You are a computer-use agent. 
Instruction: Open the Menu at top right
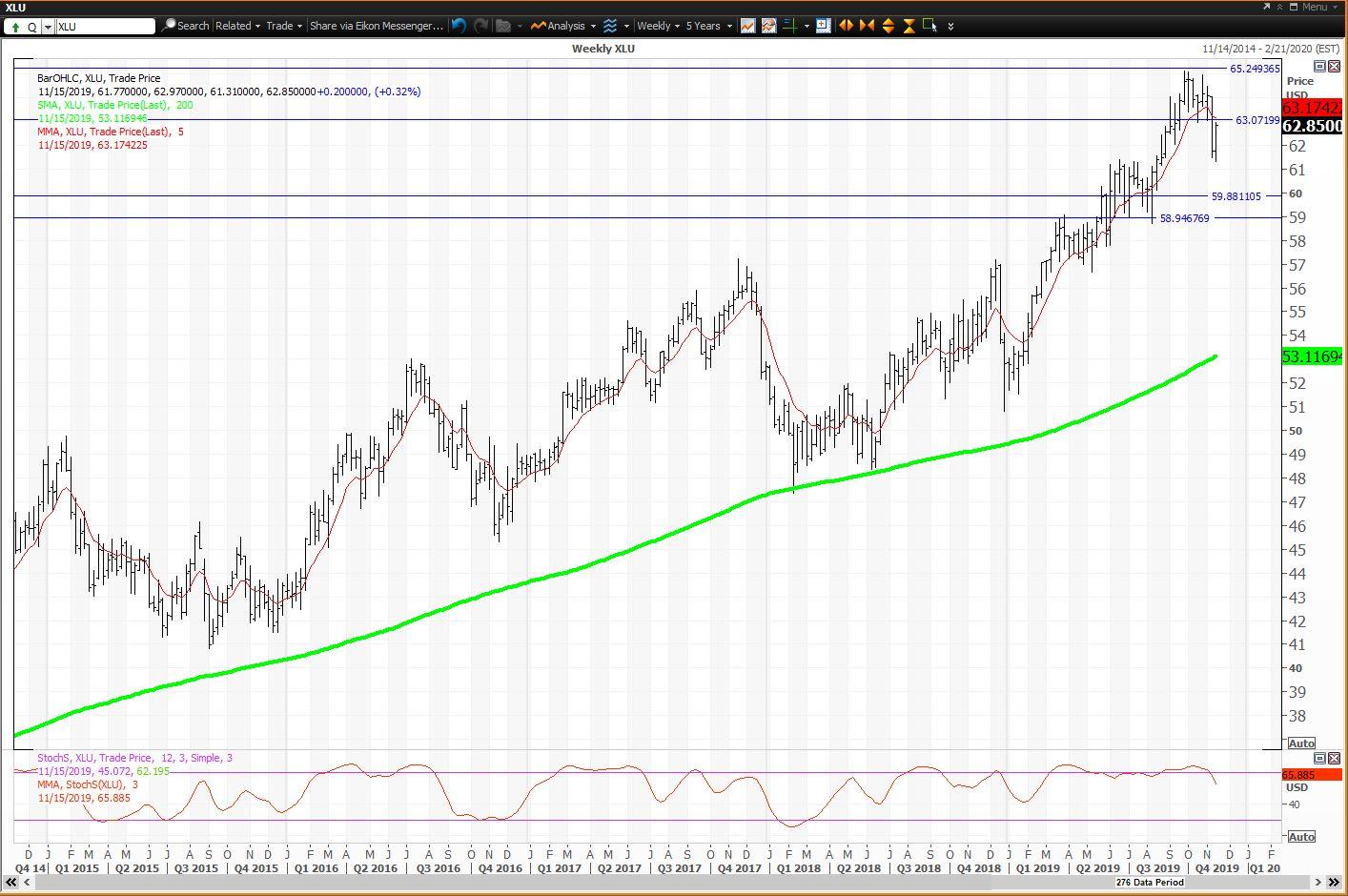(x=1317, y=7)
